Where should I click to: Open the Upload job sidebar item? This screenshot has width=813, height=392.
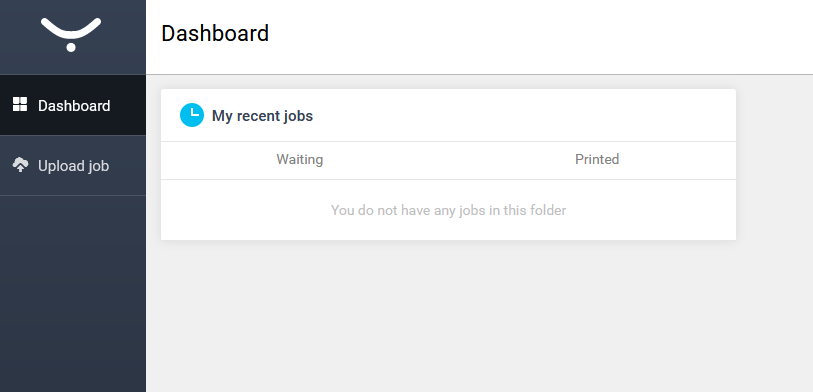pos(73,166)
